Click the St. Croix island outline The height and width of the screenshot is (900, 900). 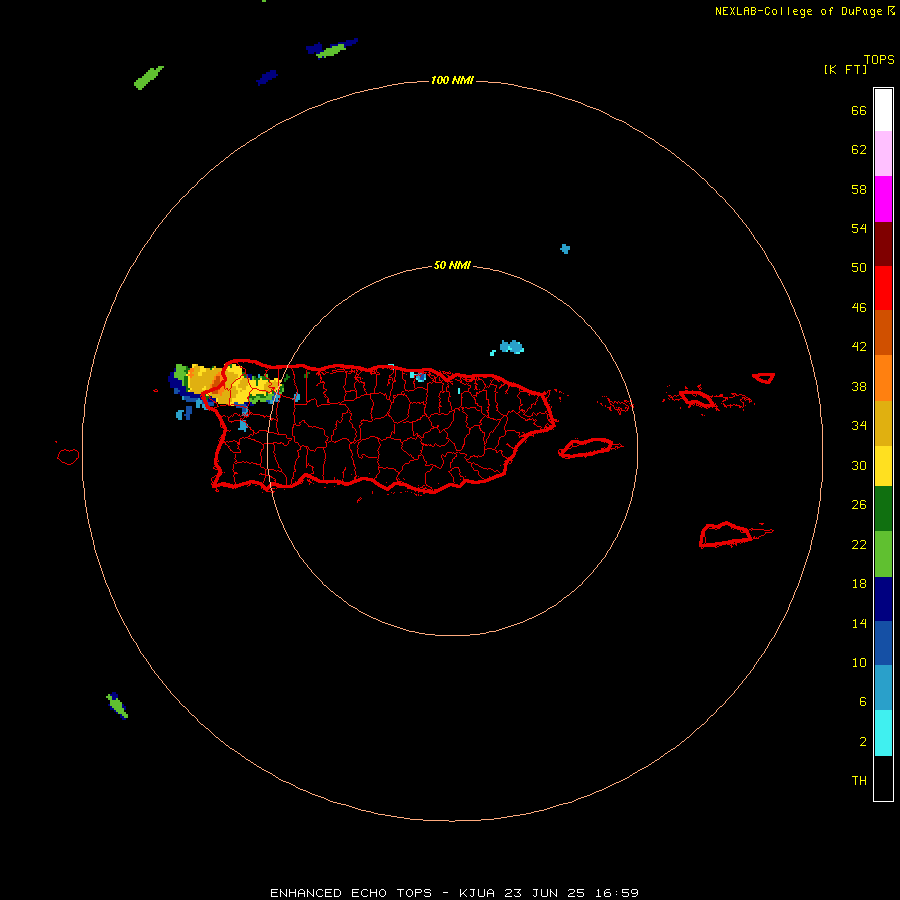pos(727,534)
